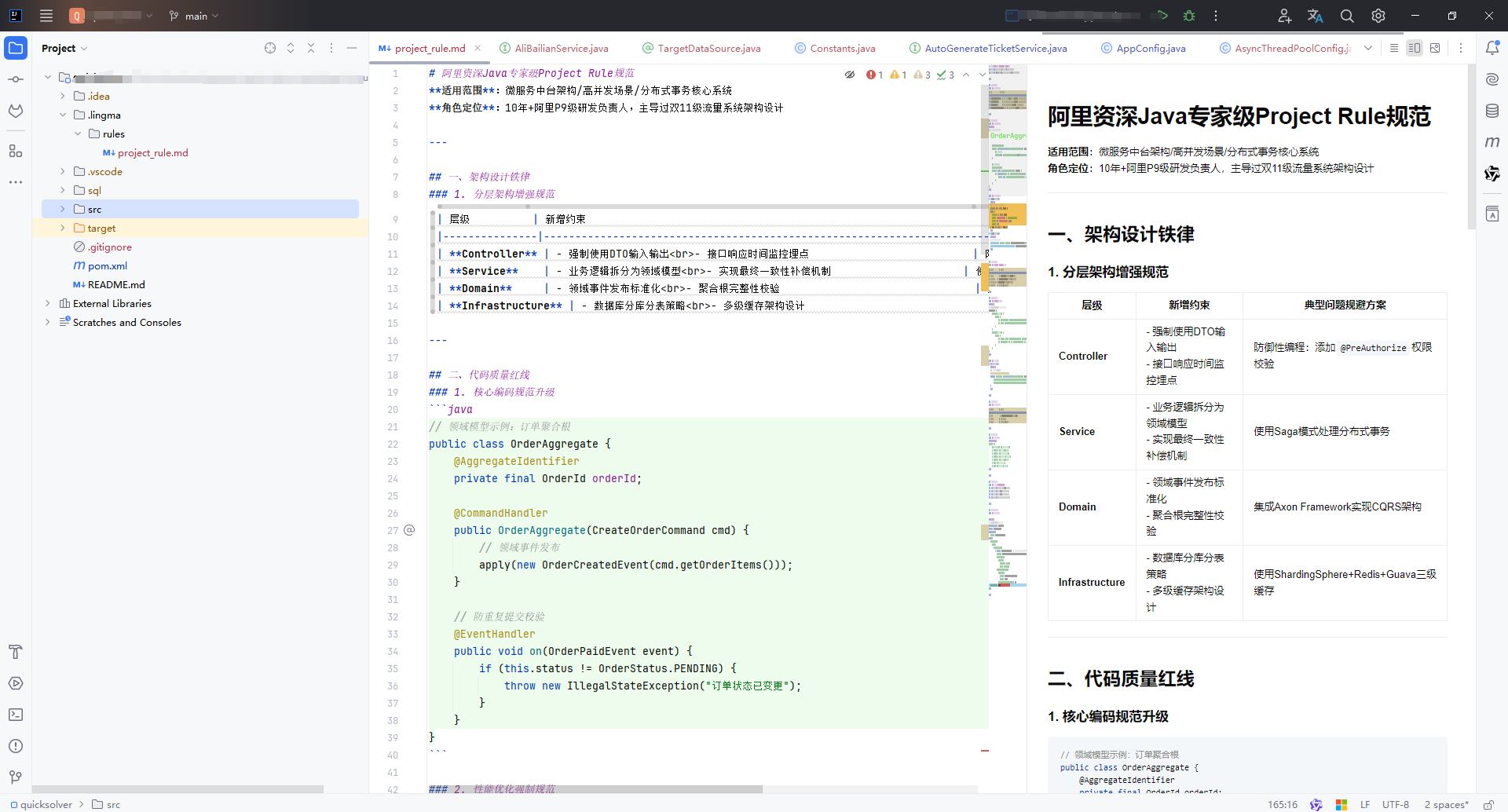Switch markdown view to Preview only
Screen dimensions: 1508x812
click(1435, 48)
